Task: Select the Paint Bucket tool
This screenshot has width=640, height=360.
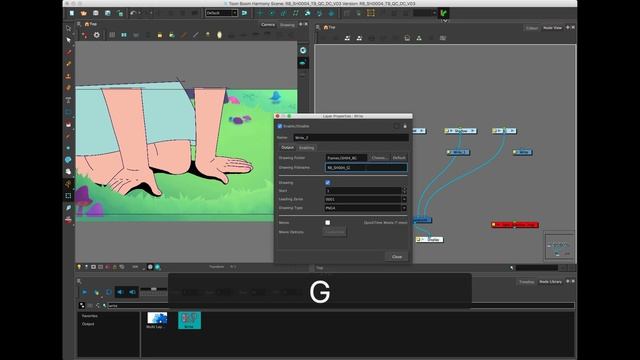Action: [68, 124]
